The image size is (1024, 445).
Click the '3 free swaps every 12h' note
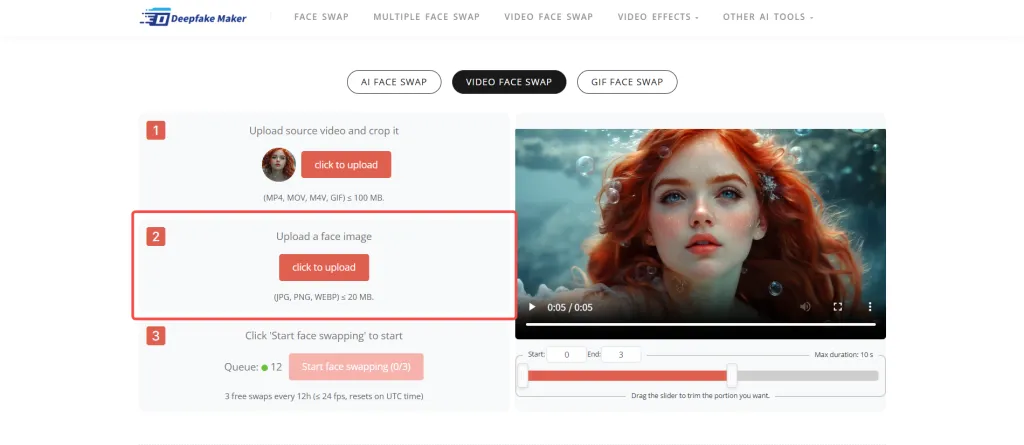coord(324,396)
